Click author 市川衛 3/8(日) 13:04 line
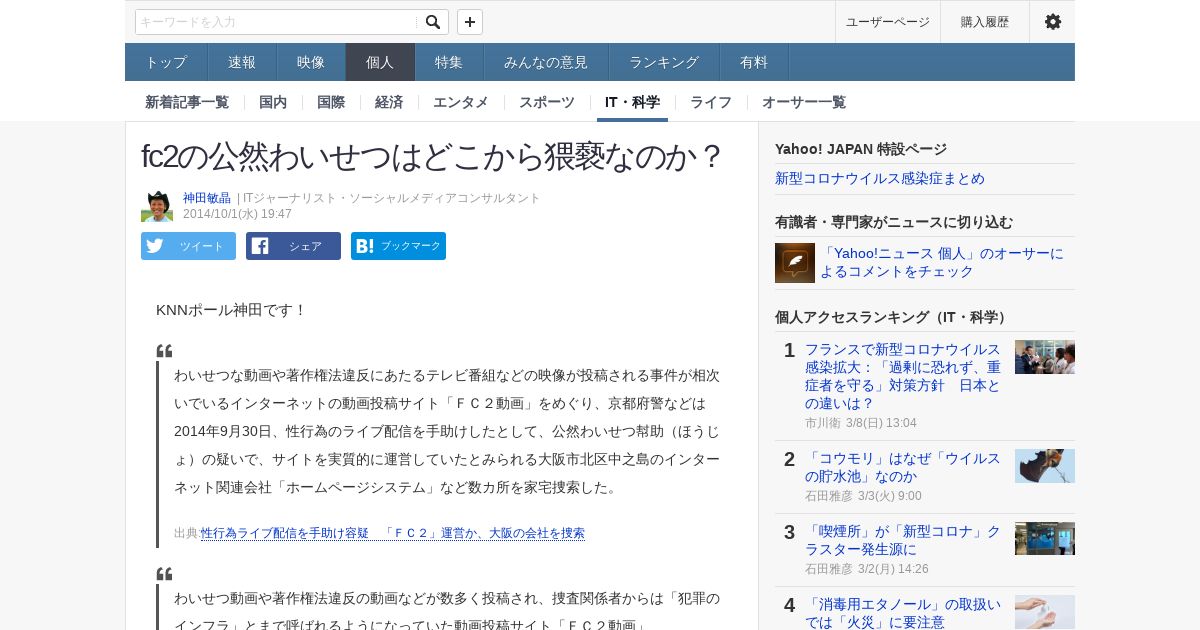Screen dimensions: 1200x630 pyautogui.click(x=861, y=423)
